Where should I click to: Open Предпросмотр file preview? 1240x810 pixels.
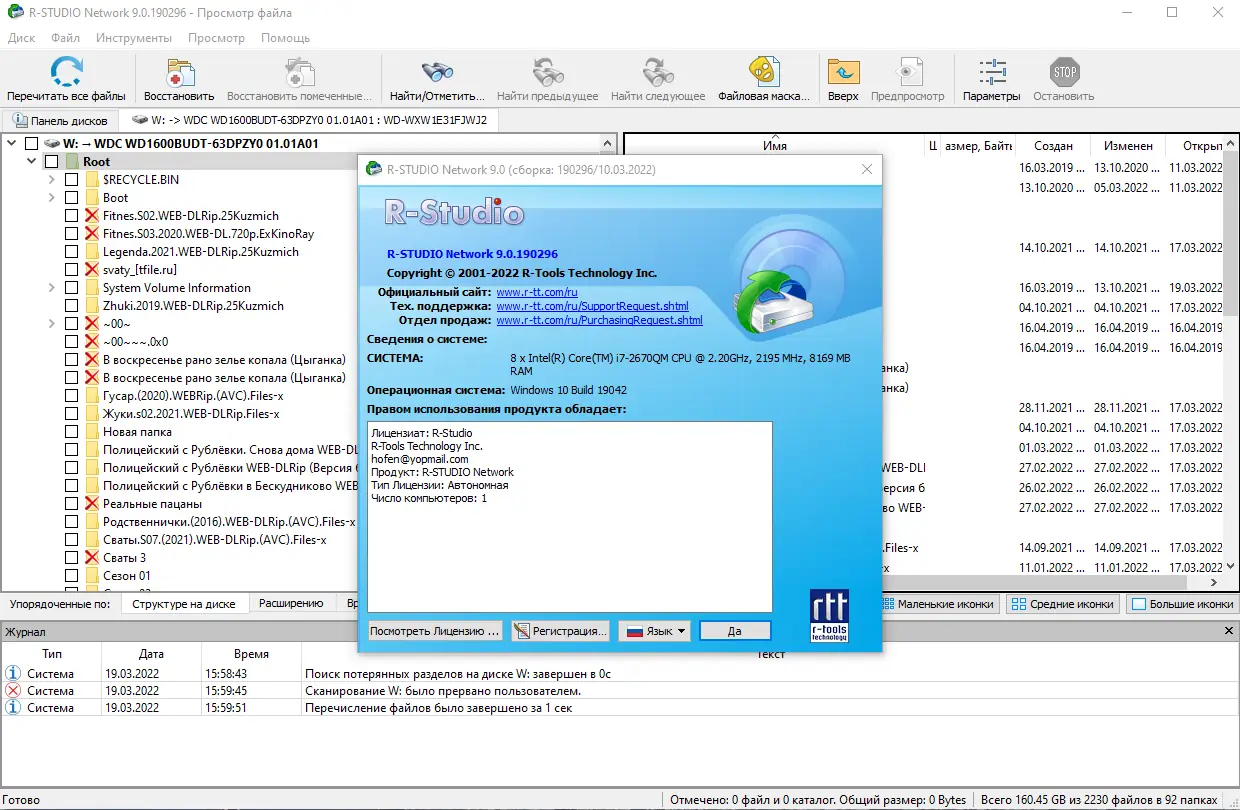click(x=908, y=71)
